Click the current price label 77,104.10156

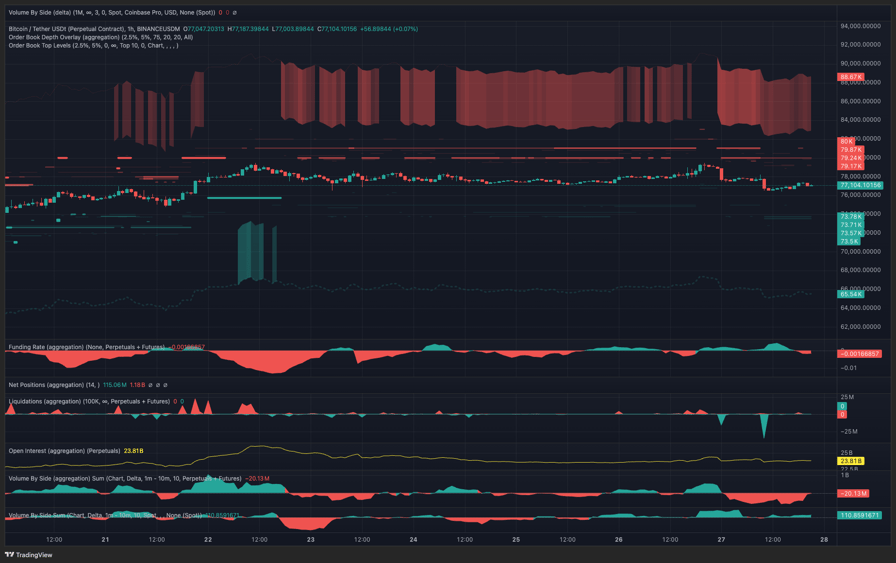click(x=860, y=185)
